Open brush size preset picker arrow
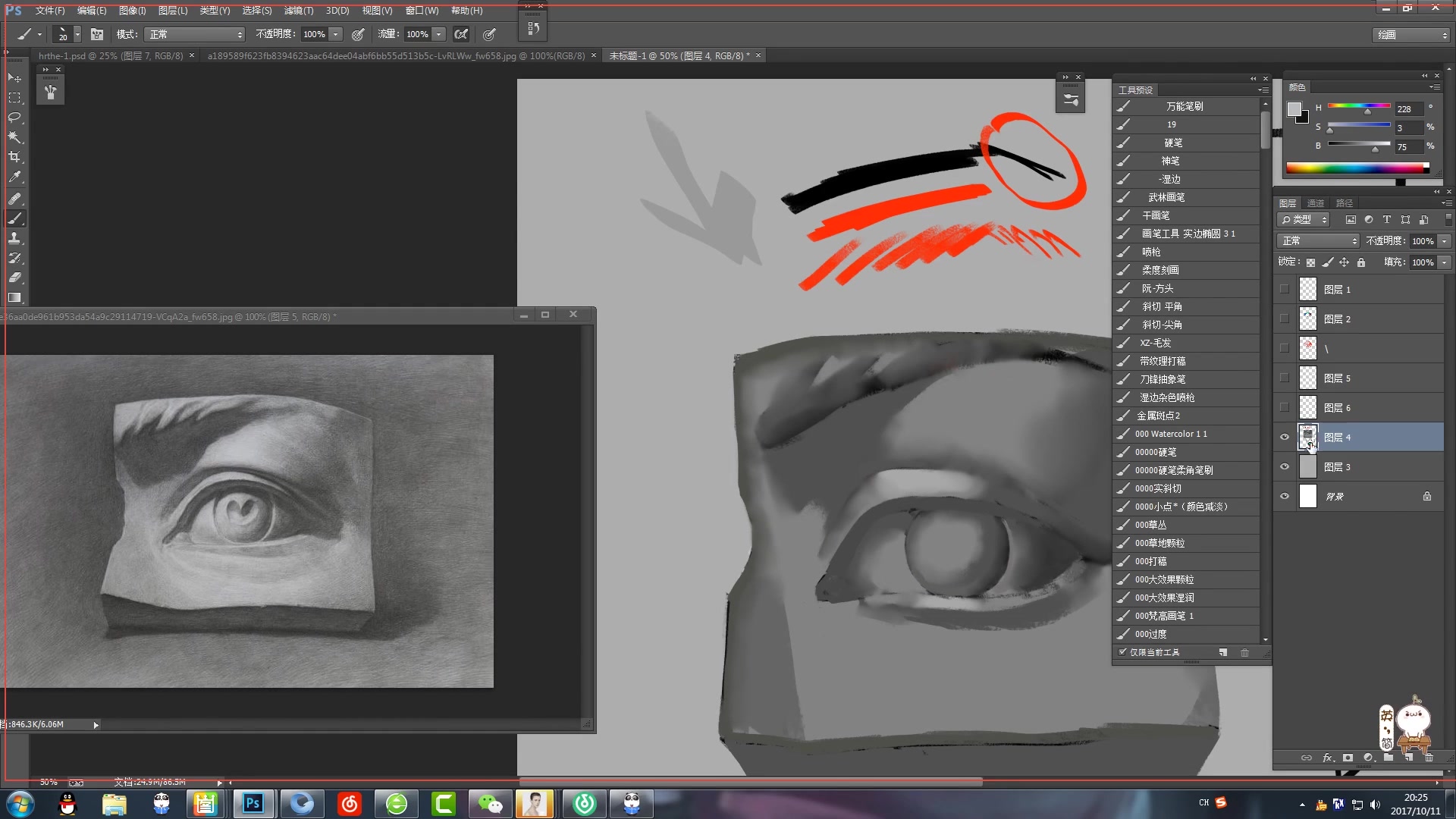Screen dimensions: 1456x819 (77, 34)
